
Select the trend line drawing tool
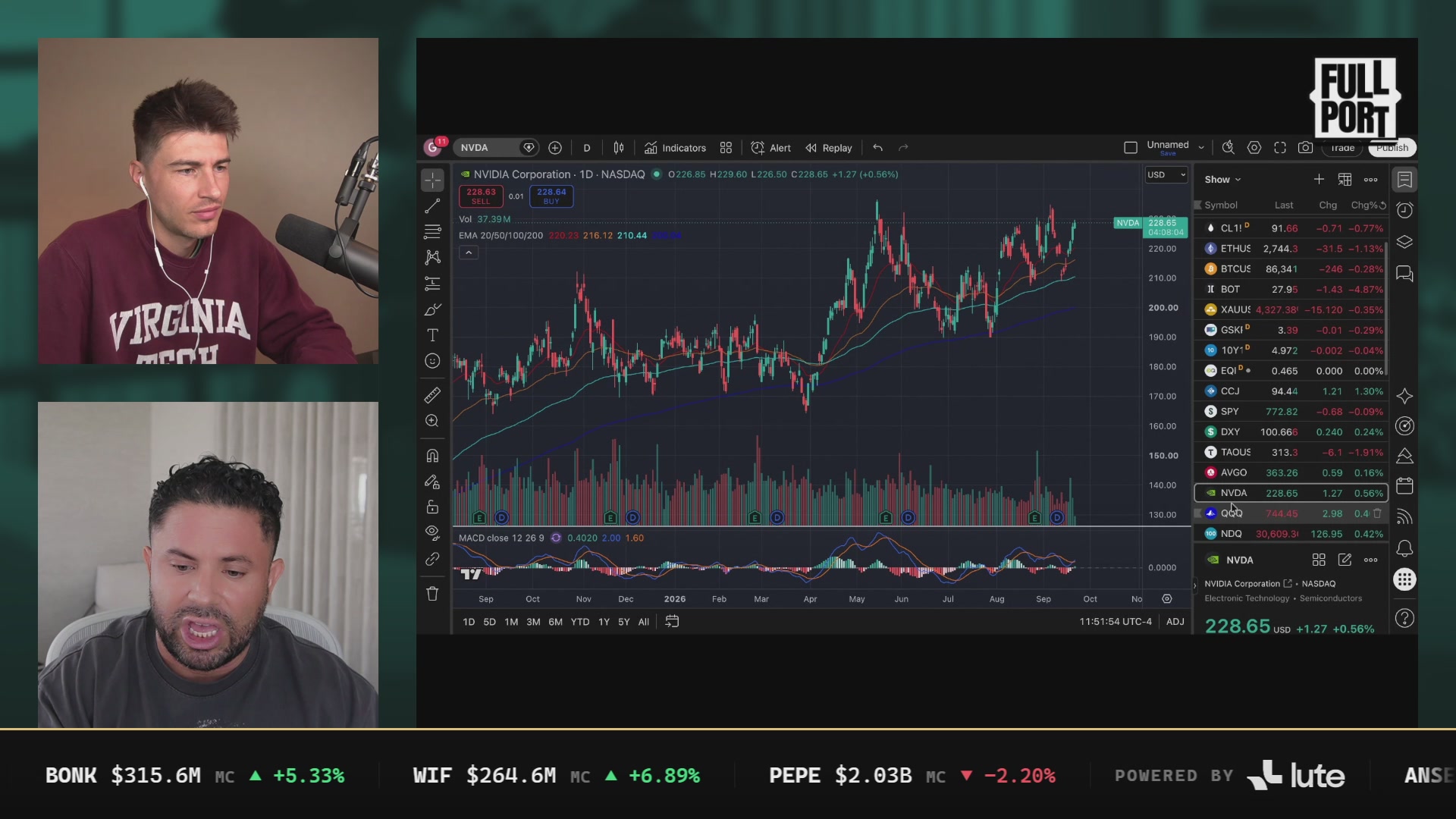point(432,206)
